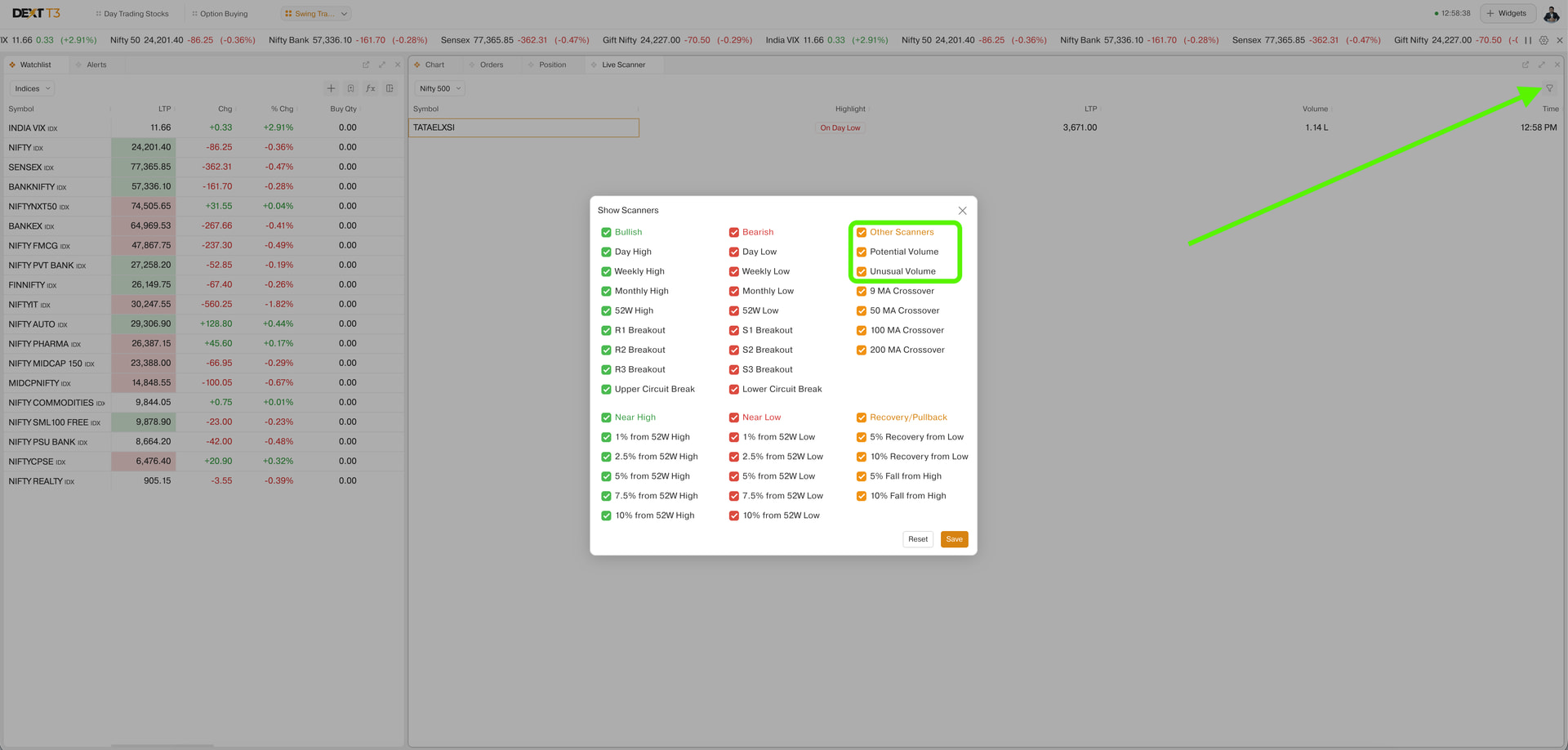Image resolution: width=1568 pixels, height=750 pixels.
Task: Click the DEXT T3 logo
Action: point(36,13)
